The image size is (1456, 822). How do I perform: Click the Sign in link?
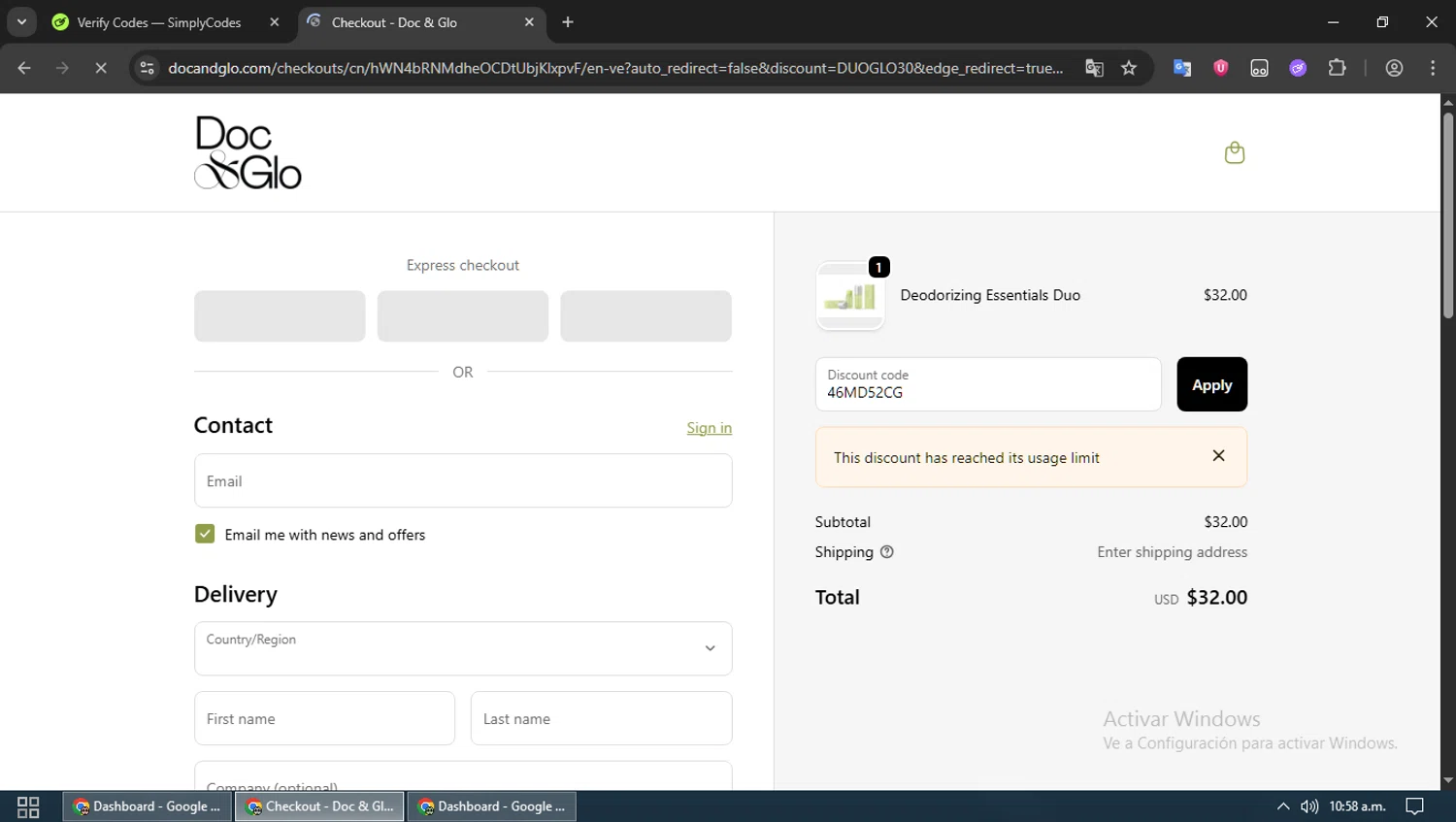pos(710,428)
